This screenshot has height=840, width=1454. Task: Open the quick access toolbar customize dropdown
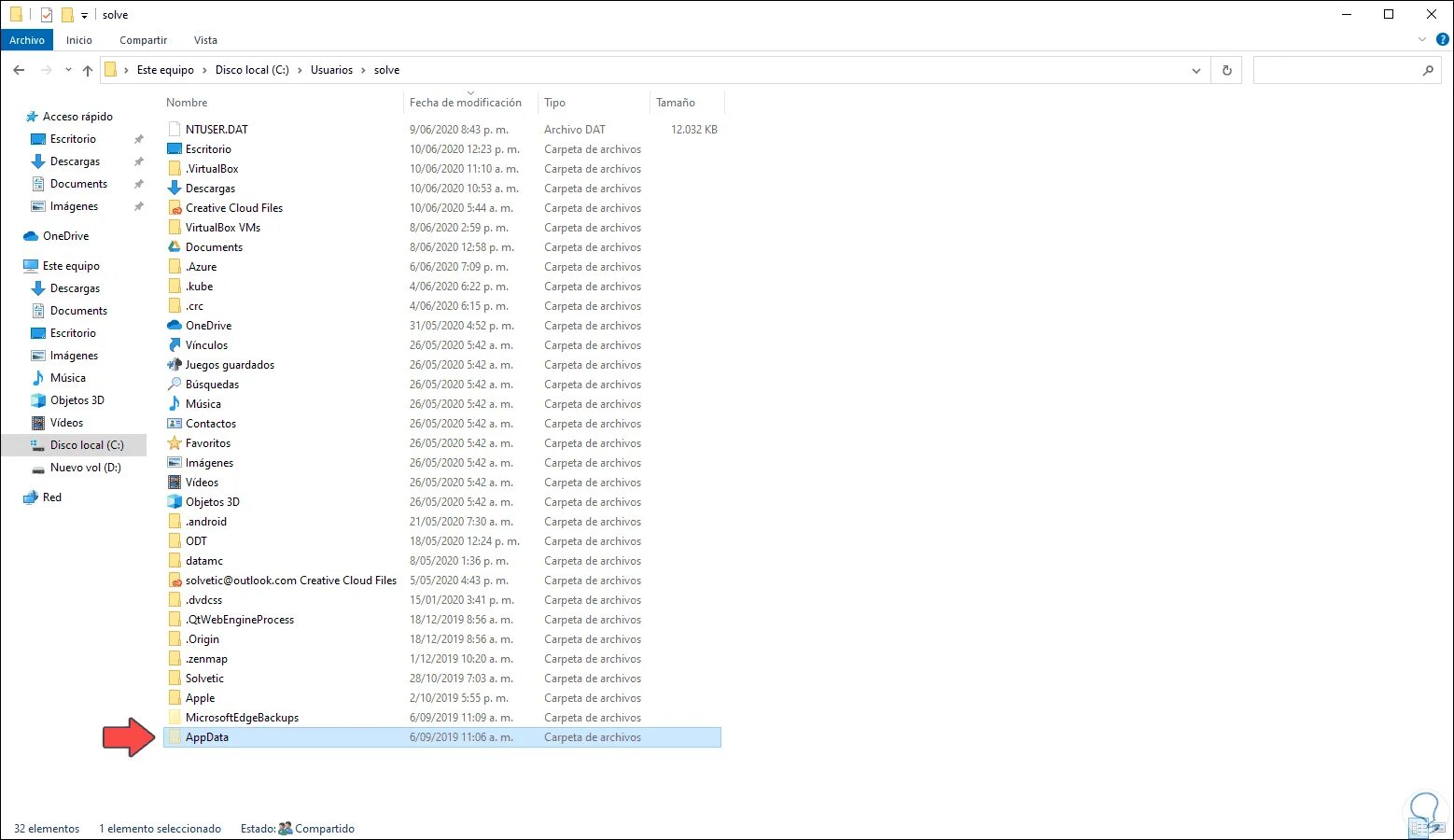[x=84, y=15]
